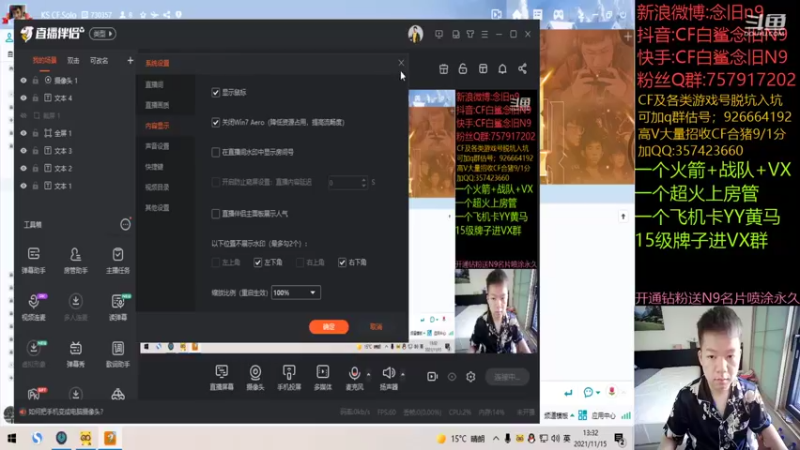Viewport: 800px width, 450px height.
Task: Add 直播屏幕 screen capture source
Action: point(221,378)
